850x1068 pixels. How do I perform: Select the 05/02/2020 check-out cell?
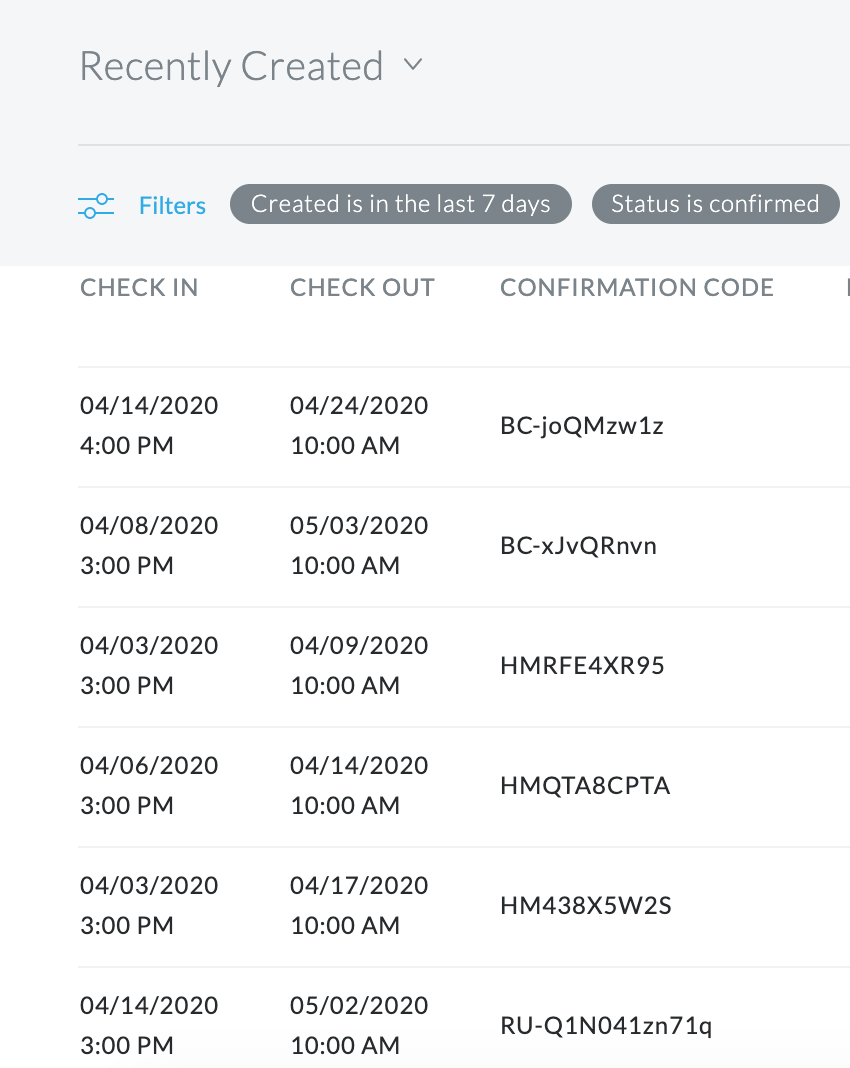(359, 1025)
